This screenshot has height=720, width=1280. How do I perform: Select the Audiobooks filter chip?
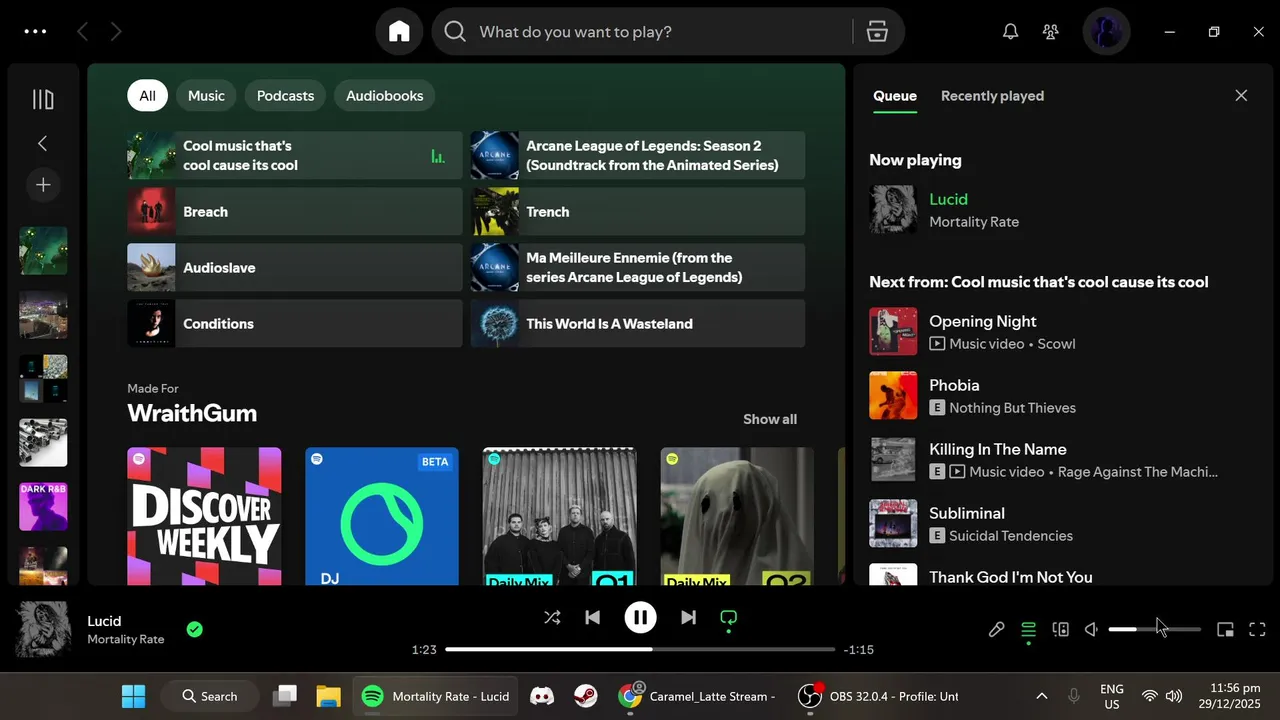[385, 96]
